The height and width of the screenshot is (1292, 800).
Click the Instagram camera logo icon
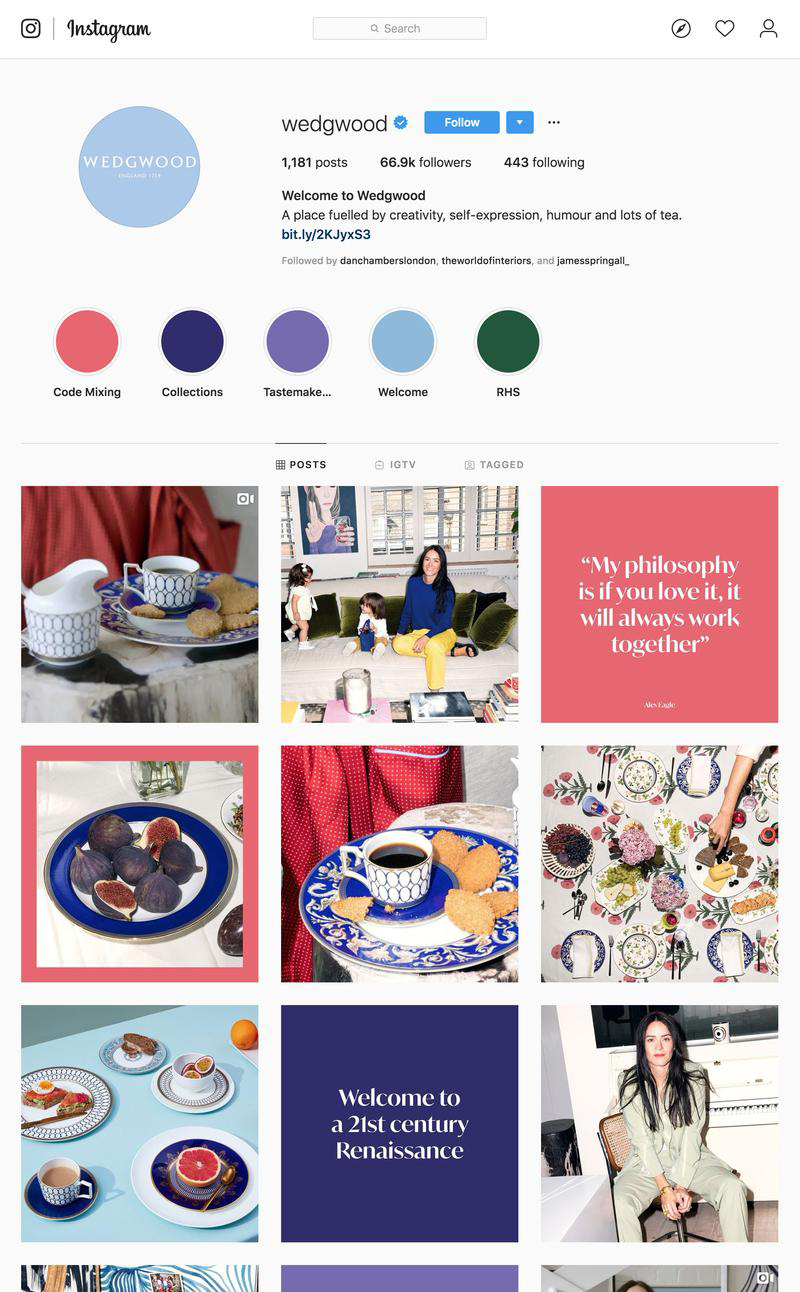click(x=31, y=28)
